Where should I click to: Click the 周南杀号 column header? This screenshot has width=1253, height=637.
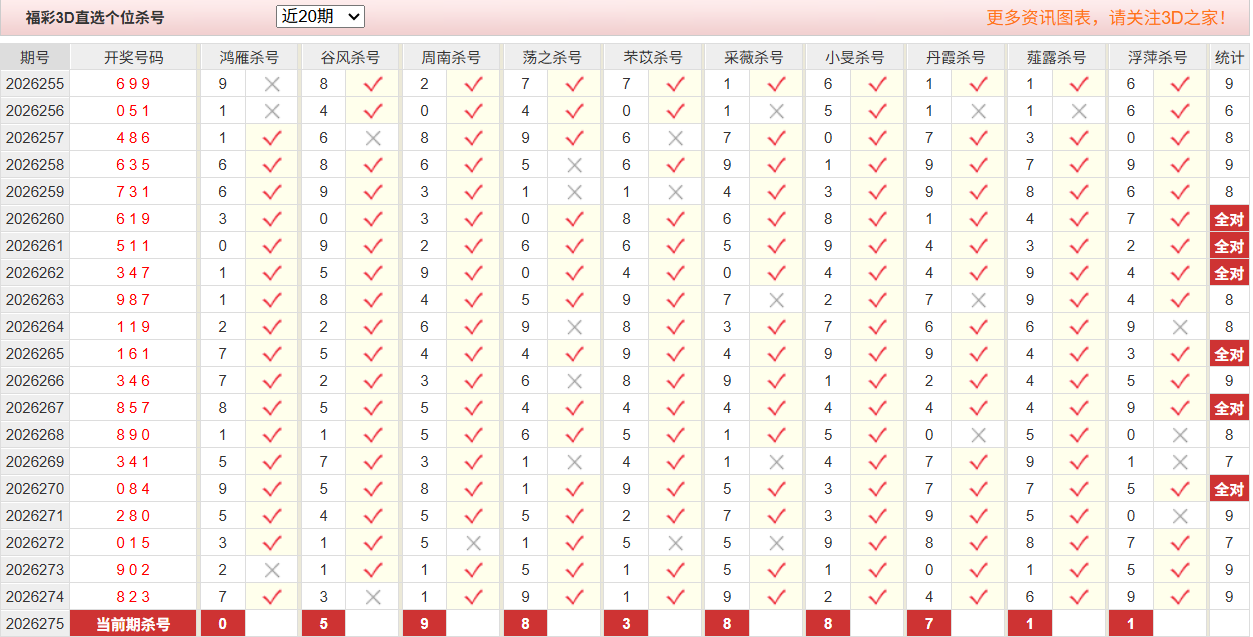(x=452, y=57)
